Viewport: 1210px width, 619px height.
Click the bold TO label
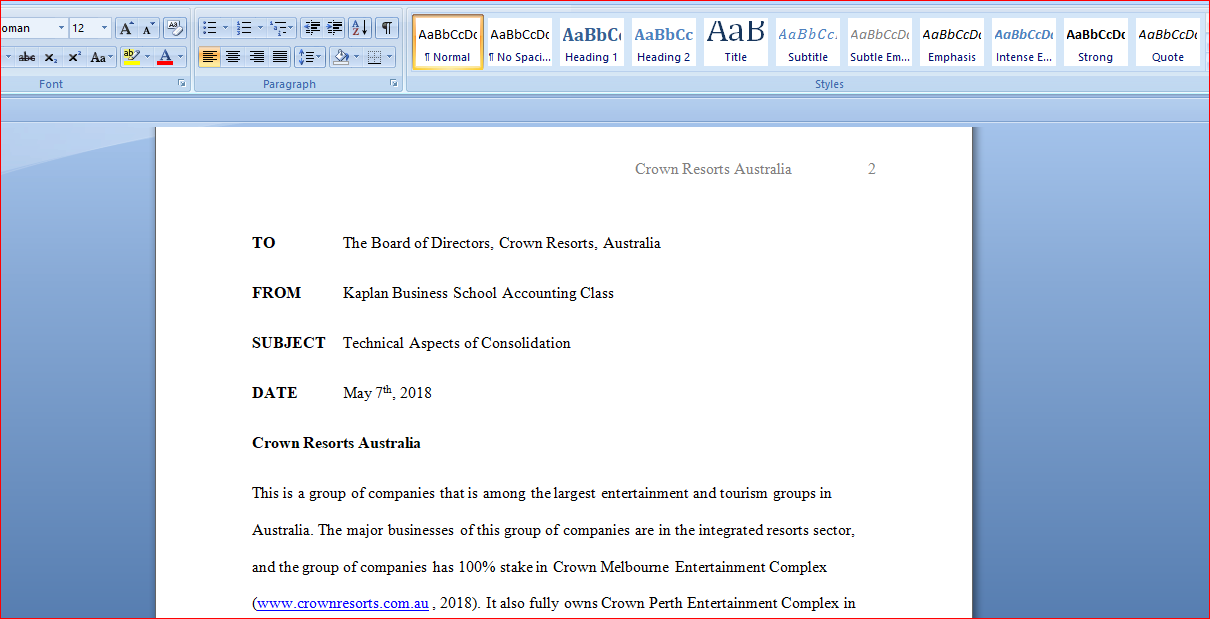264,243
